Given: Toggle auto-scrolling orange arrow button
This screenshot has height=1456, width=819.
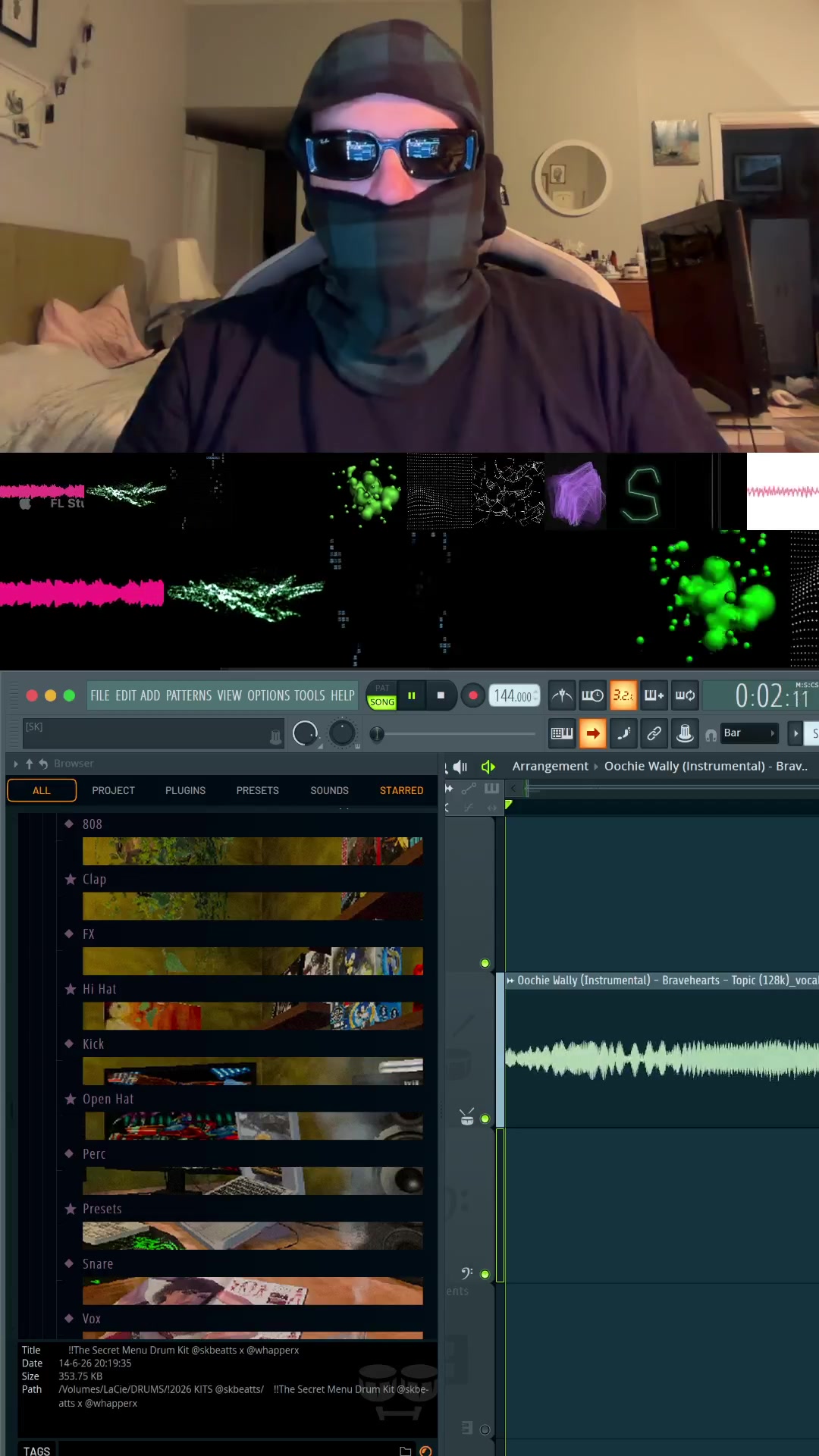Looking at the screenshot, I should [x=592, y=733].
